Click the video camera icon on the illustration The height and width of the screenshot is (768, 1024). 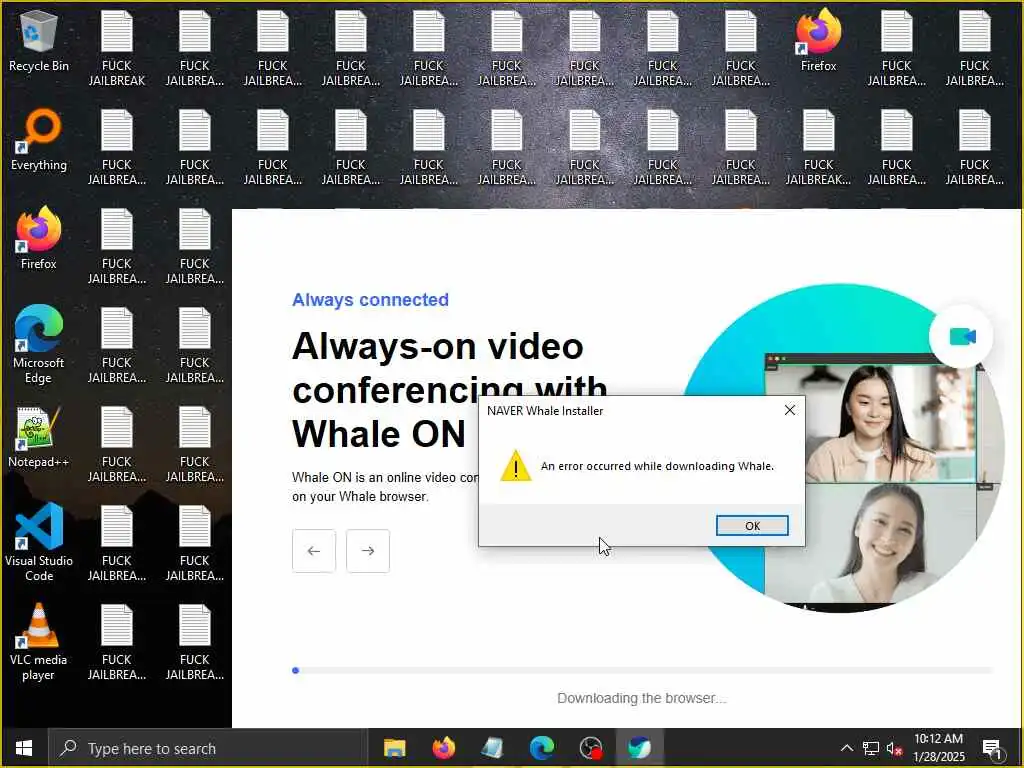coord(961,336)
